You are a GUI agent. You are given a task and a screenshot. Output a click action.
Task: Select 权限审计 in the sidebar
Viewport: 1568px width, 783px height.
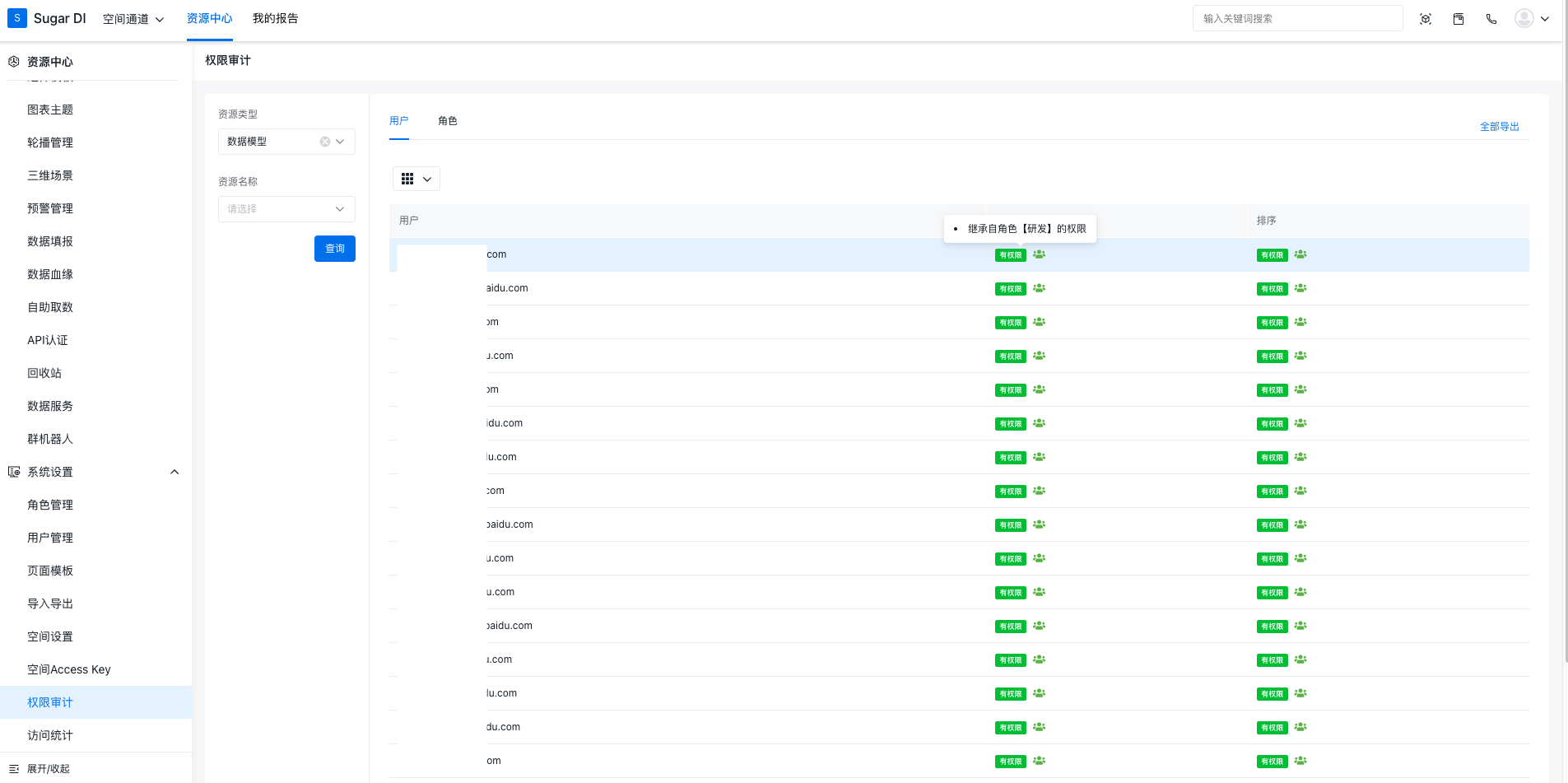pos(96,702)
